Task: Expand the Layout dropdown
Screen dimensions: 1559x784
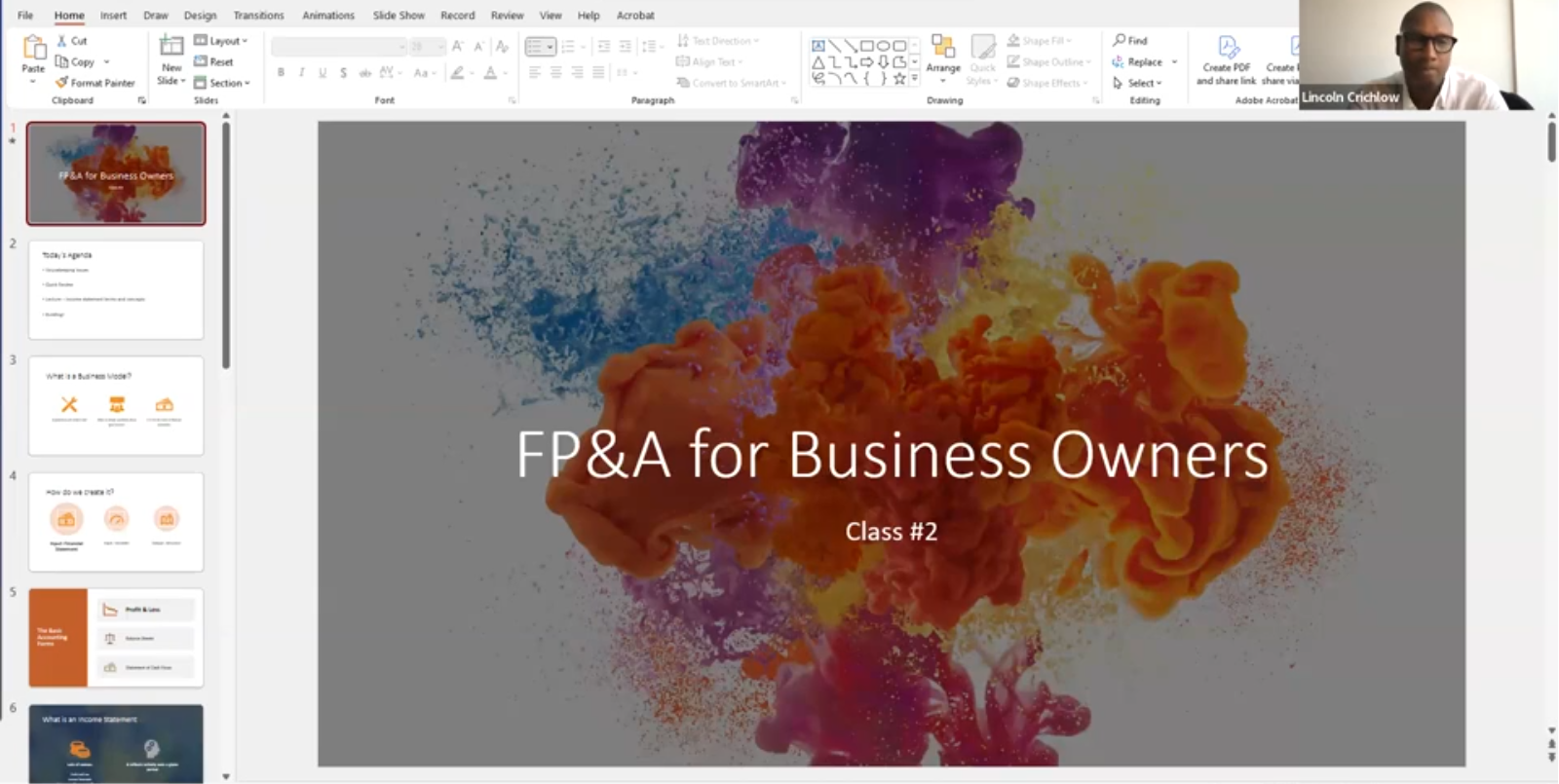Action: pyautogui.click(x=222, y=41)
